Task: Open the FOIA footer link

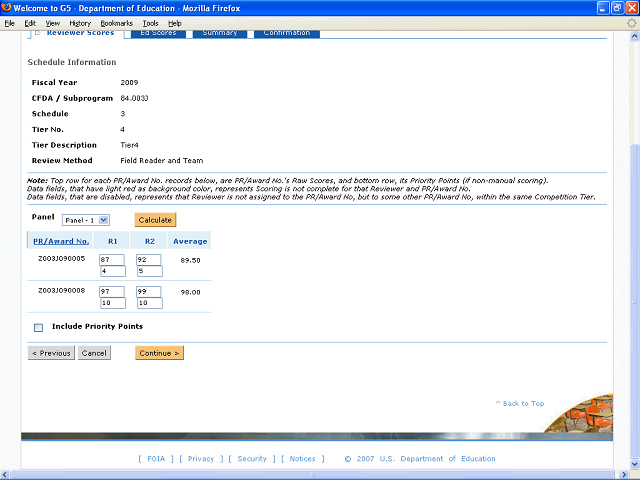Action: tap(156, 459)
